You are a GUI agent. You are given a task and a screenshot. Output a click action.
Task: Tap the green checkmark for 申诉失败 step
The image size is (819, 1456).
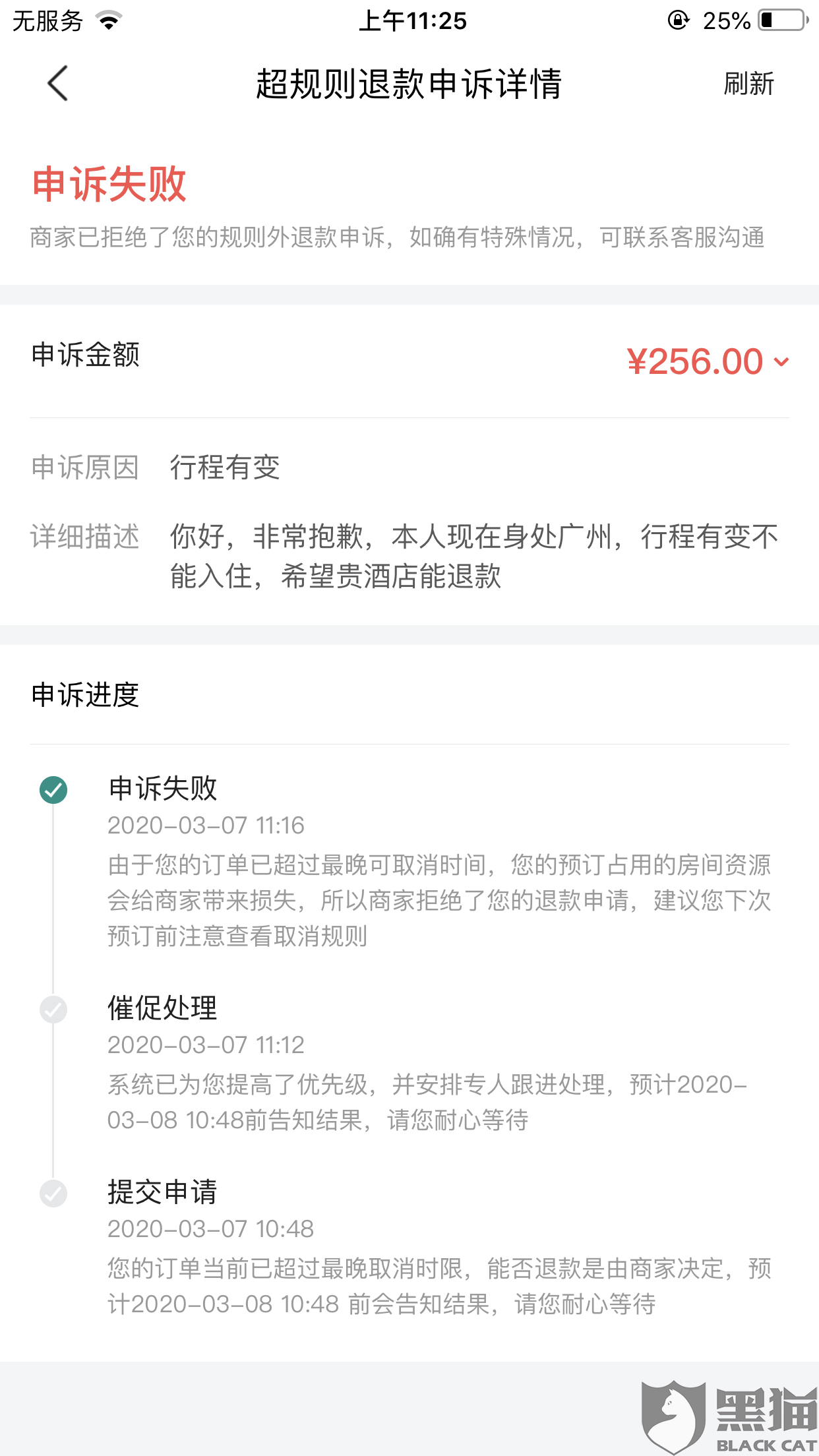53,789
